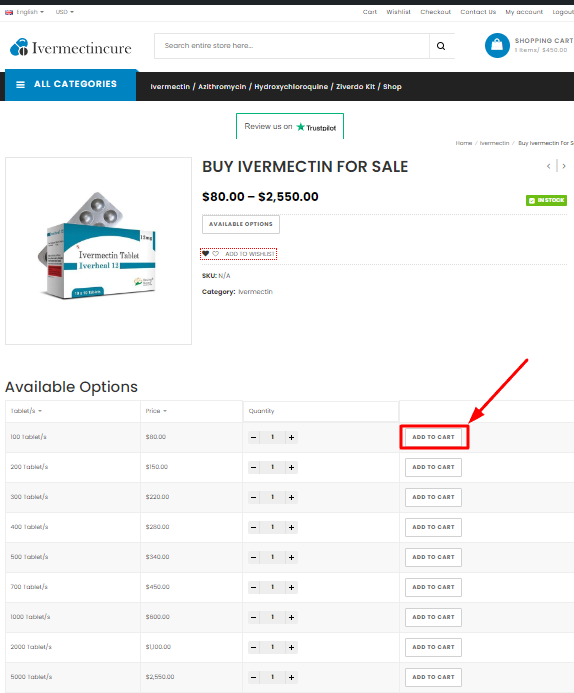574x693 pixels.
Task: Select Ziverdo Kit in navigation bar
Action: (x=355, y=87)
